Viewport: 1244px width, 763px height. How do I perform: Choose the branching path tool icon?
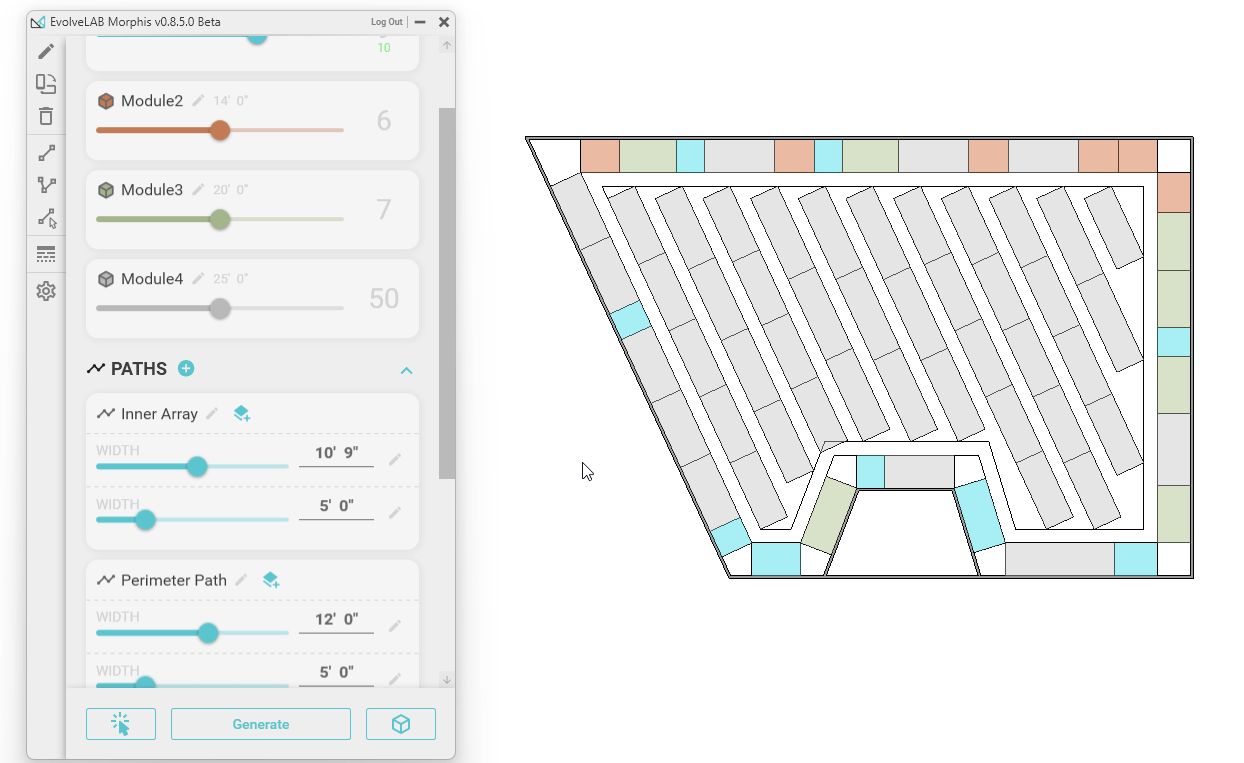46,185
